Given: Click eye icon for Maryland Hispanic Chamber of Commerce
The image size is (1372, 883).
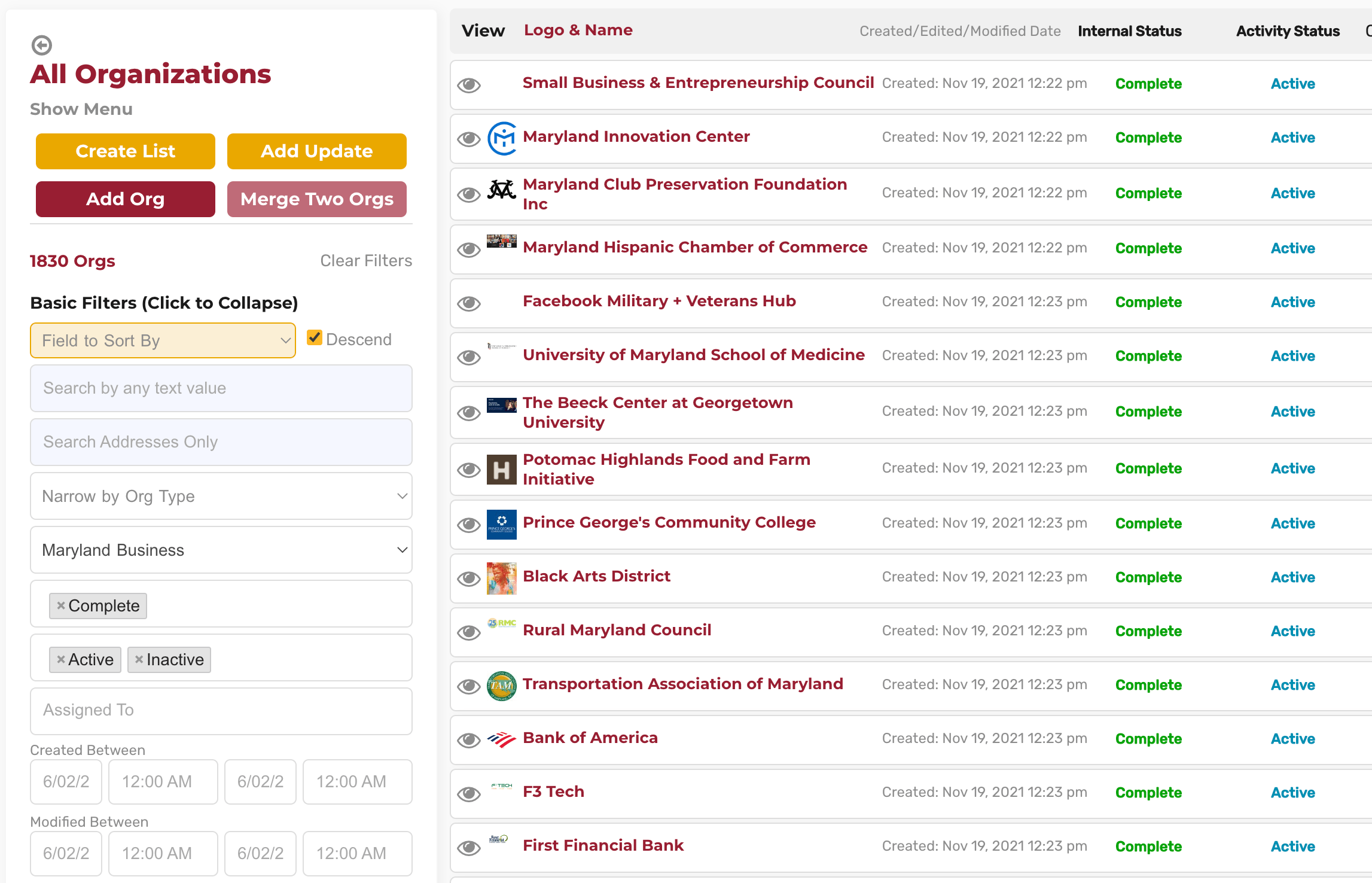Looking at the screenshot, I should 469,249.
